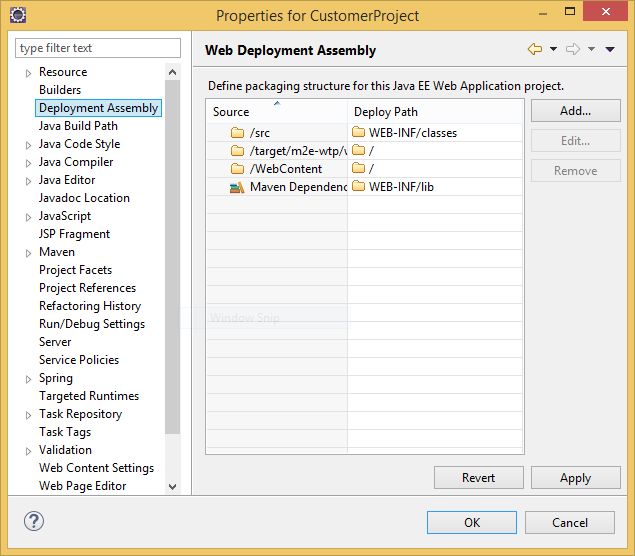
Task: Click the Maven Dependencies library icon
Action: (x=237, y=187)
